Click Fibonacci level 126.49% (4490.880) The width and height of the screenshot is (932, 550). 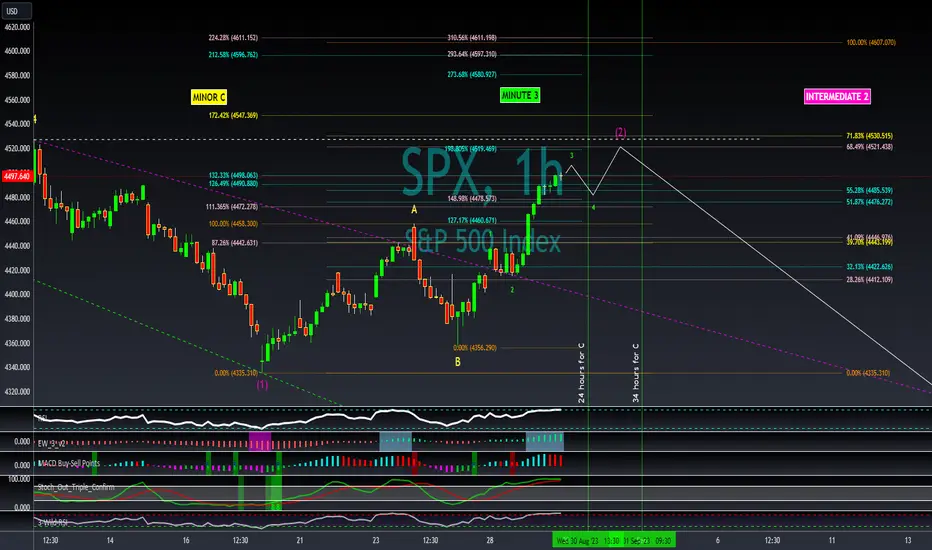[233, 184]
